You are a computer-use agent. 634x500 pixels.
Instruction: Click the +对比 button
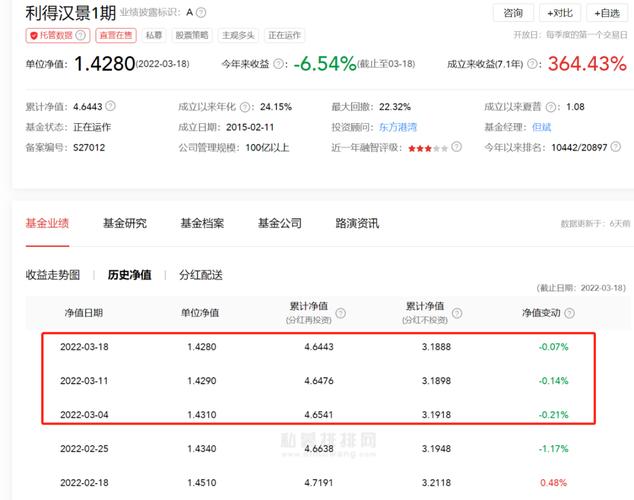coord(560,13)
